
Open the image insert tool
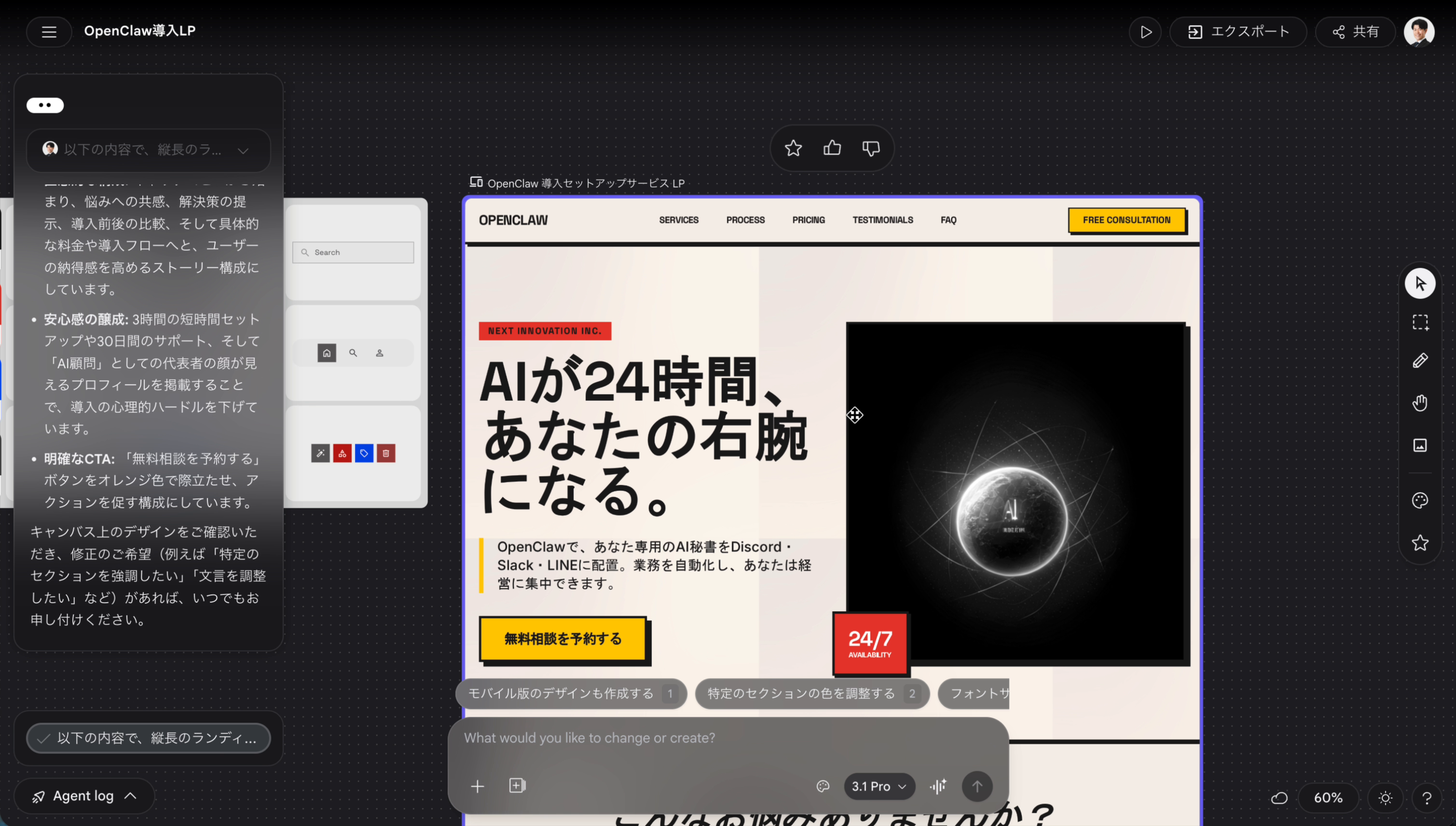pos(1420,446)
